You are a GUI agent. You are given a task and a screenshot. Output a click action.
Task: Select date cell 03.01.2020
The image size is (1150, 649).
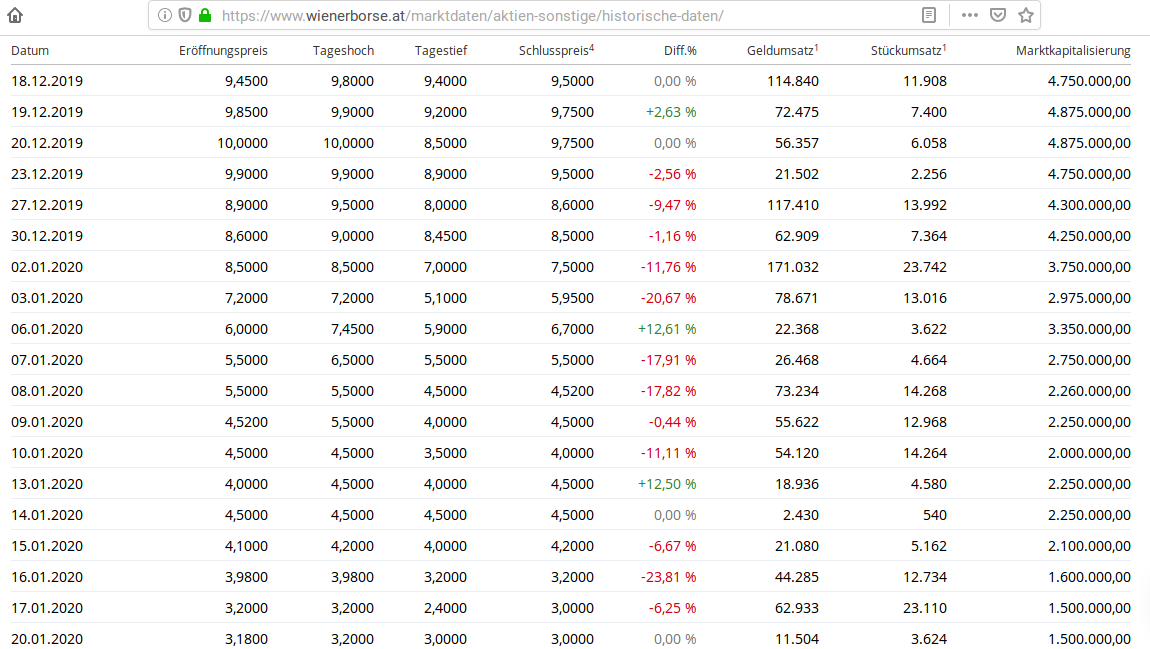point(47,298)
